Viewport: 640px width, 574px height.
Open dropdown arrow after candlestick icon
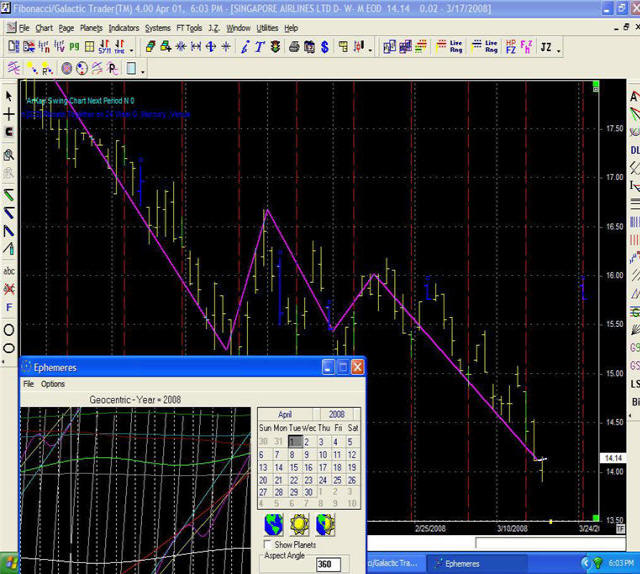pos(370,50)
